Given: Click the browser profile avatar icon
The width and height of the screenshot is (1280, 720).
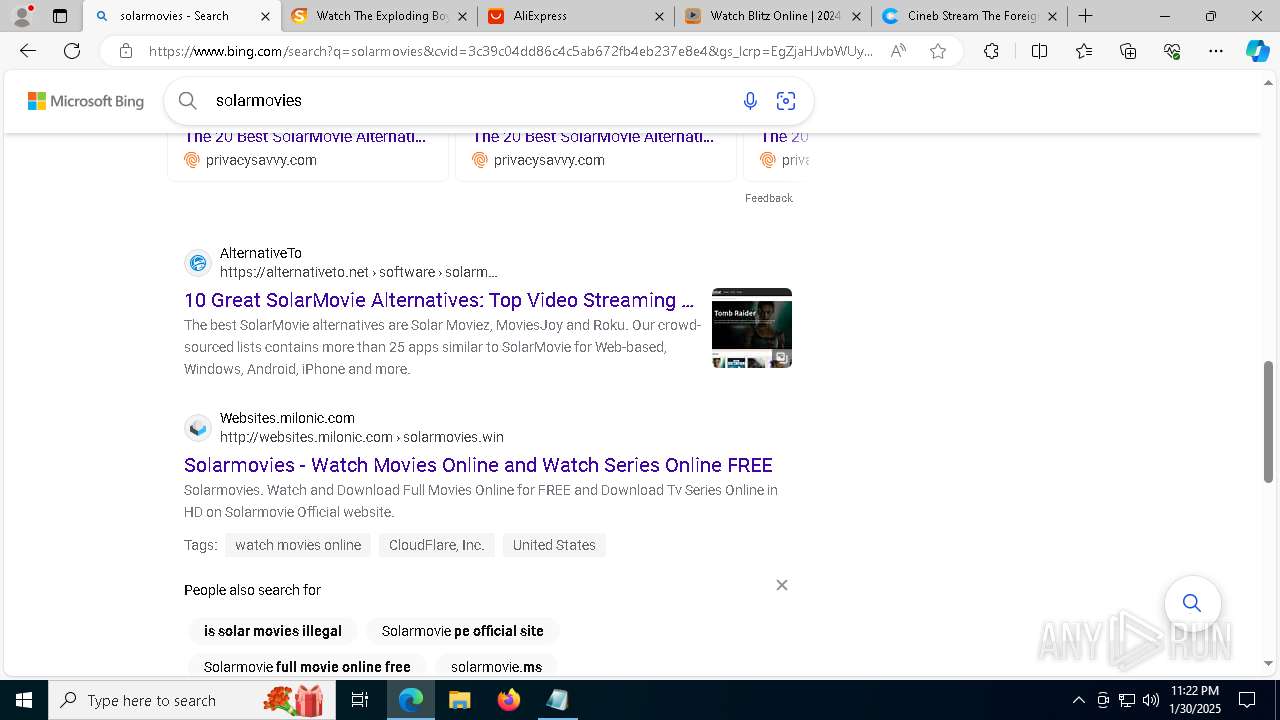Looking at the screenshot, I should pyautogui.click(x=22, y=15).
